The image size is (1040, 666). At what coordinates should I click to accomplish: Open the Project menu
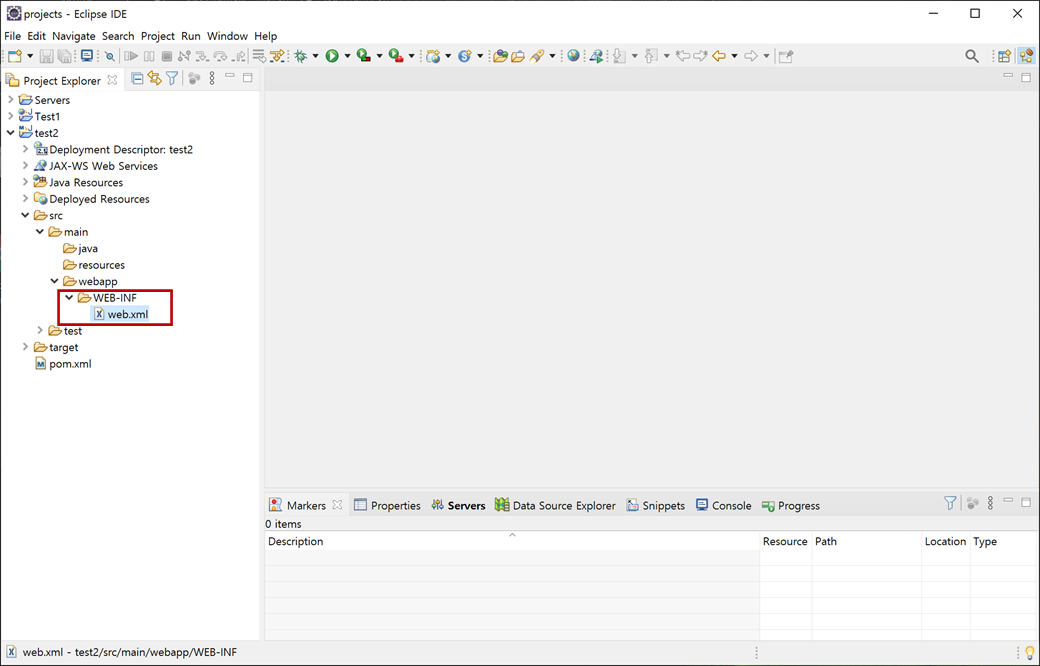(158, 36)
